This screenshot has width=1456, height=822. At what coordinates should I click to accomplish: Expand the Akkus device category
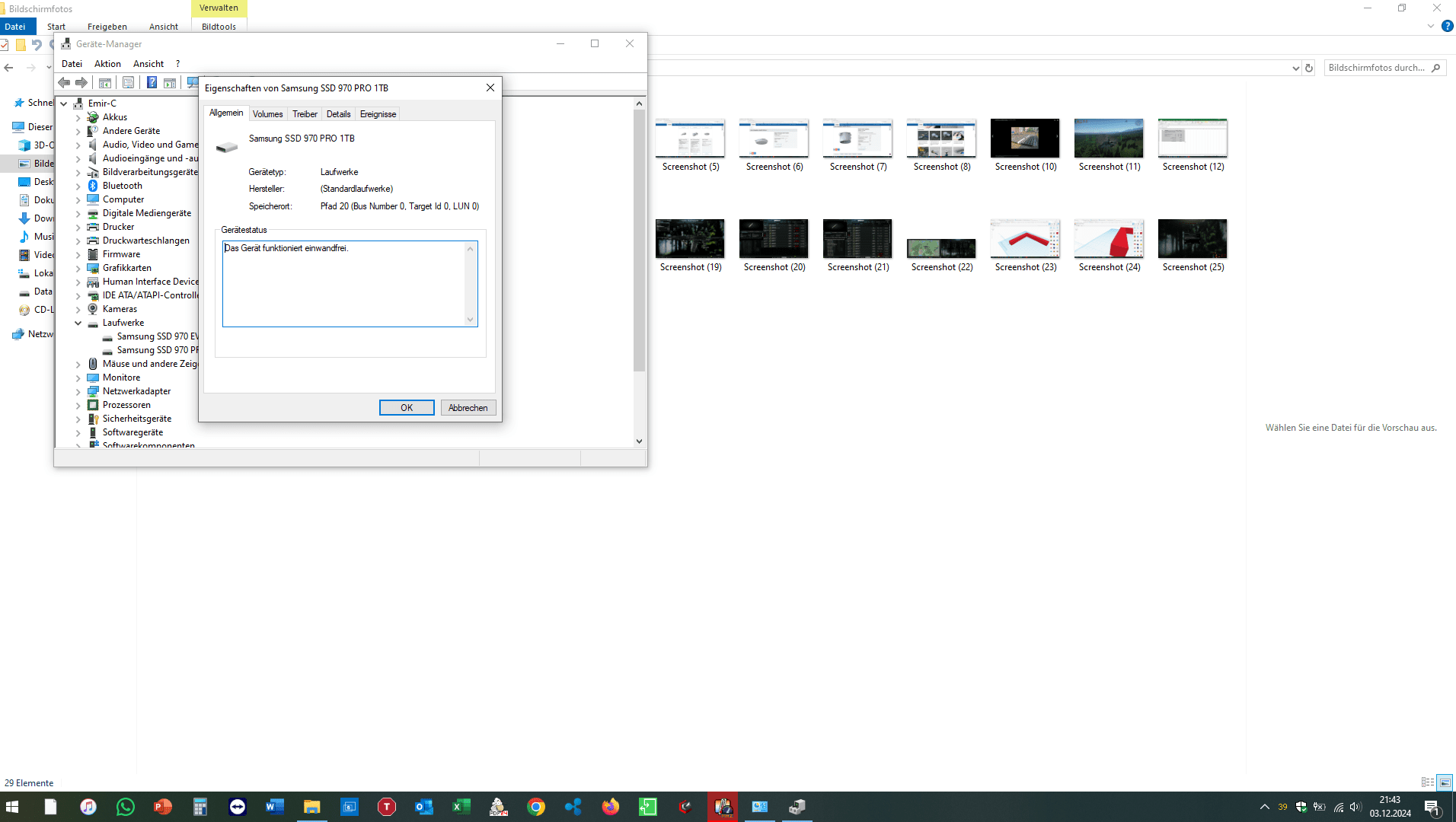coord(78,118)
